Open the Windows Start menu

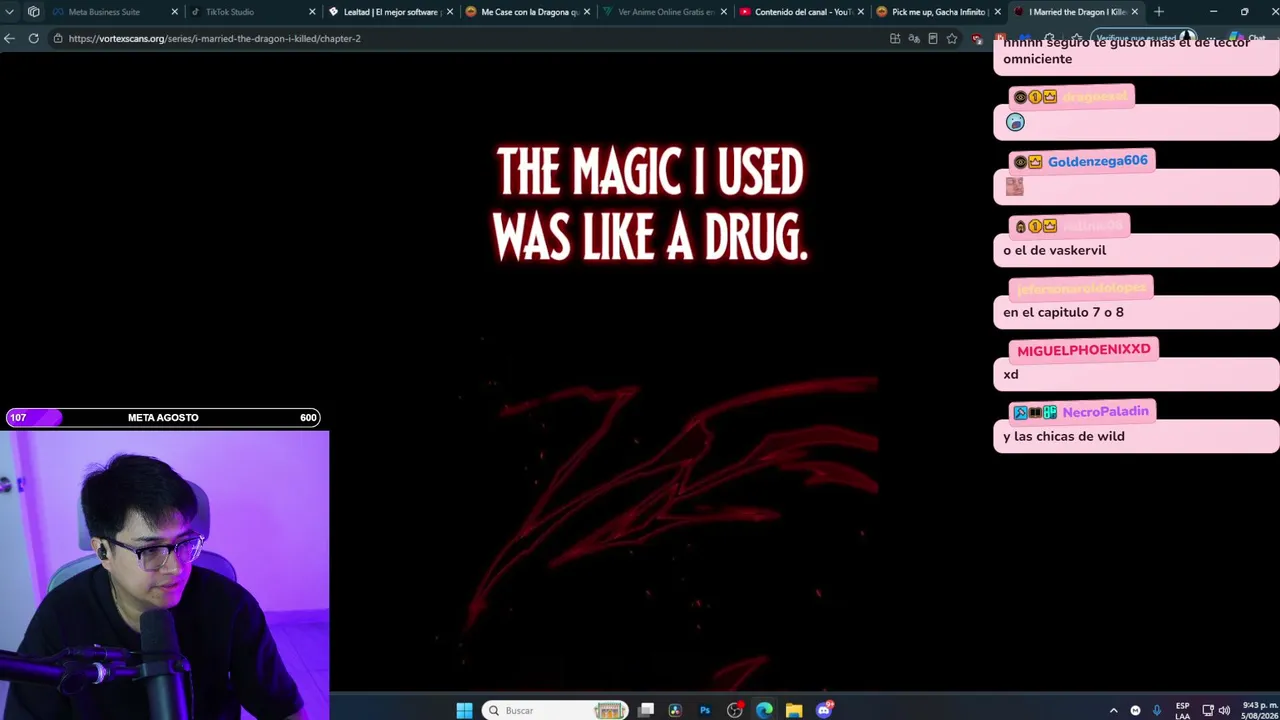tap(464, 710)
